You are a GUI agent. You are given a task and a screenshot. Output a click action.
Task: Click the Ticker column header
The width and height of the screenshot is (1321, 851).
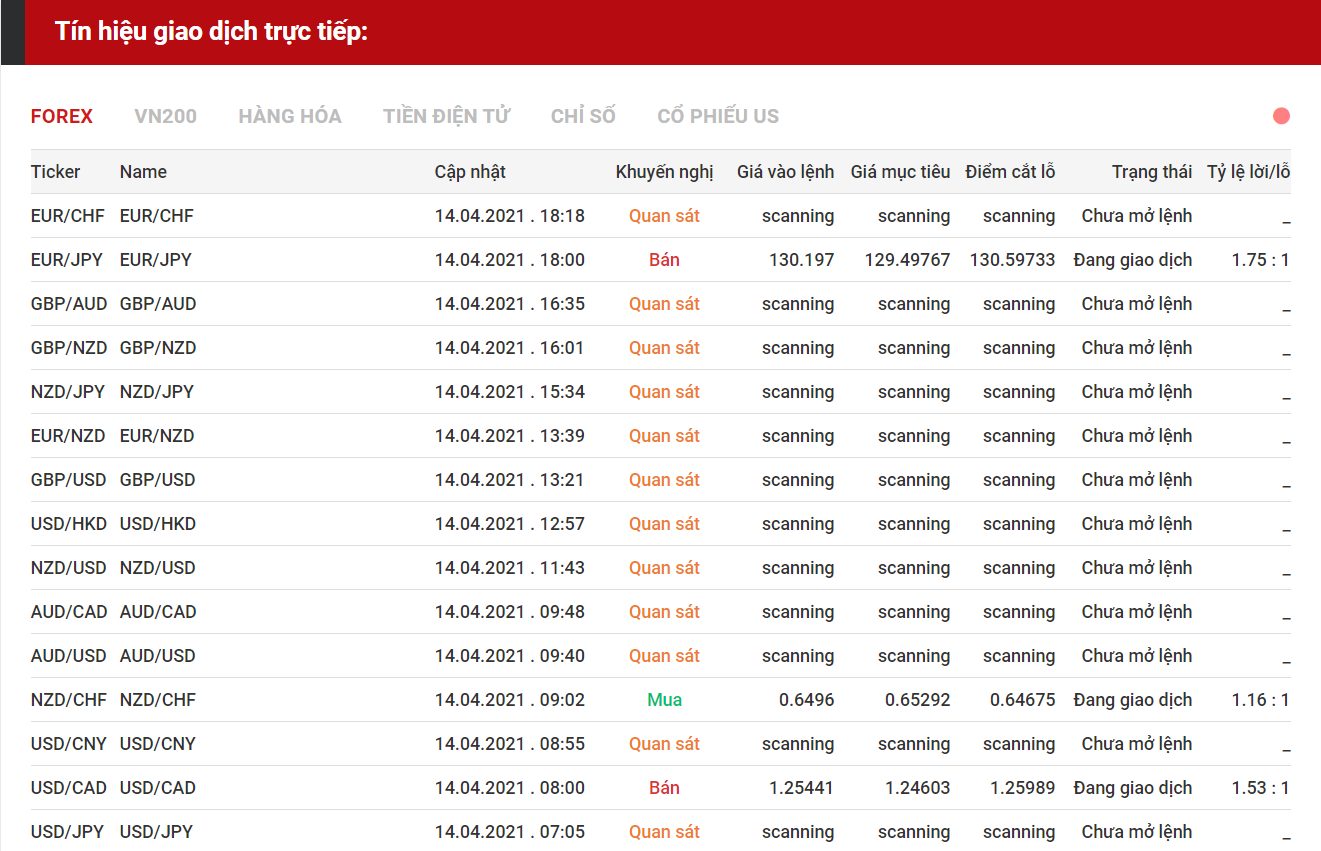[56, 172]
